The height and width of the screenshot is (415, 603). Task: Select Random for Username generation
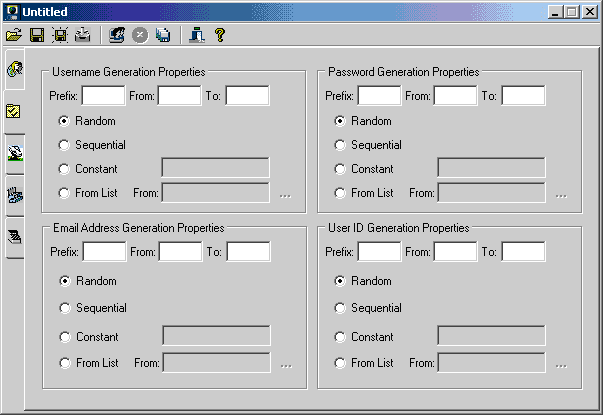point(87,121)
